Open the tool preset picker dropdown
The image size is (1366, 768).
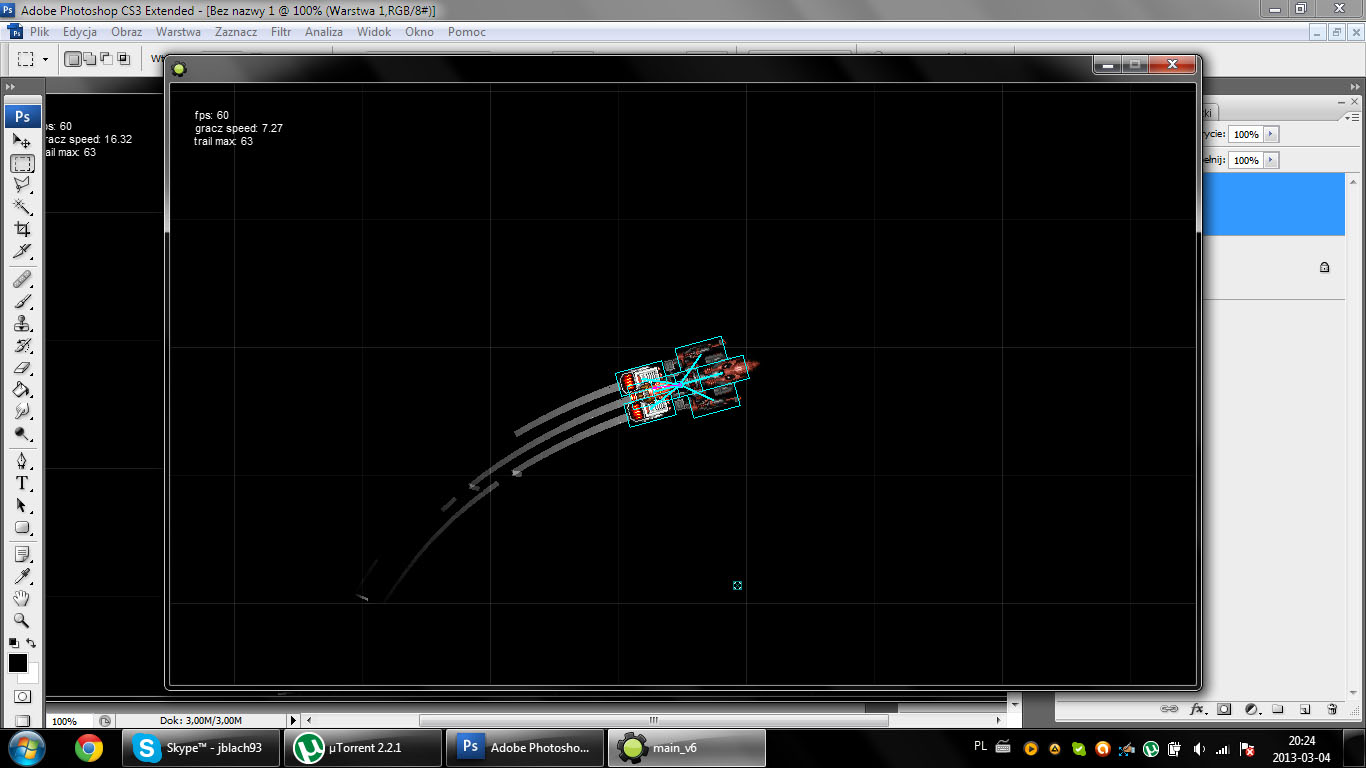click(x=45, y=59)
